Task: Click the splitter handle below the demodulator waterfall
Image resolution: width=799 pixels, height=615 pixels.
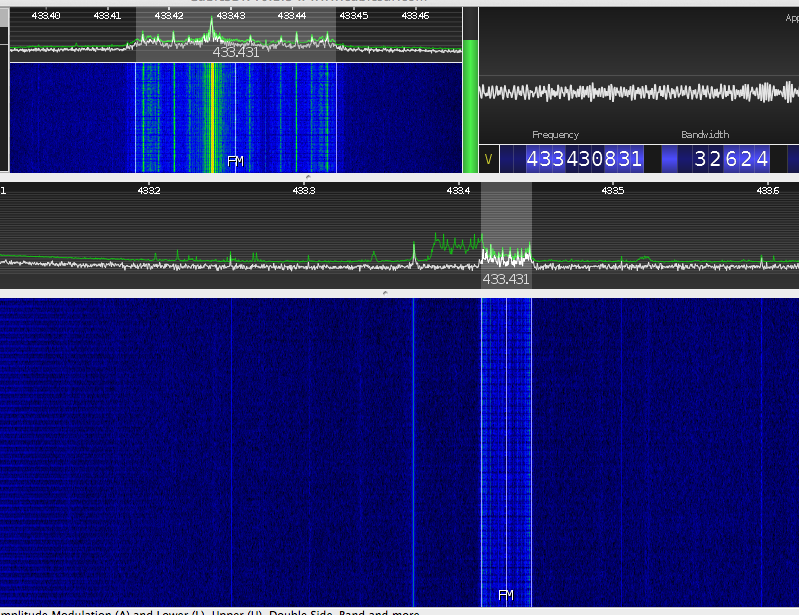Action: [x=308, y=177]
